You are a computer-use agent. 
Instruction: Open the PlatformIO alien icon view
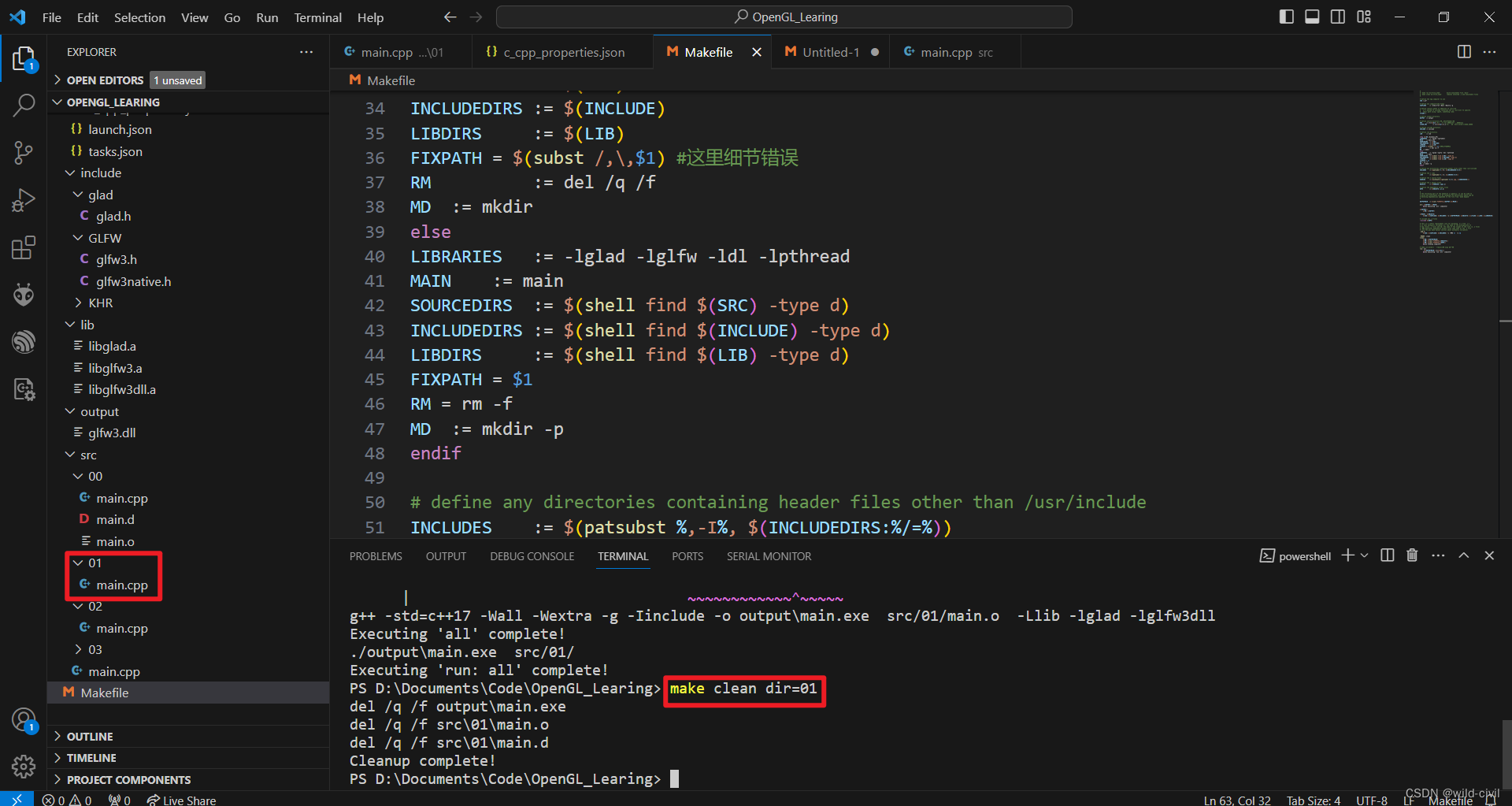24,295
